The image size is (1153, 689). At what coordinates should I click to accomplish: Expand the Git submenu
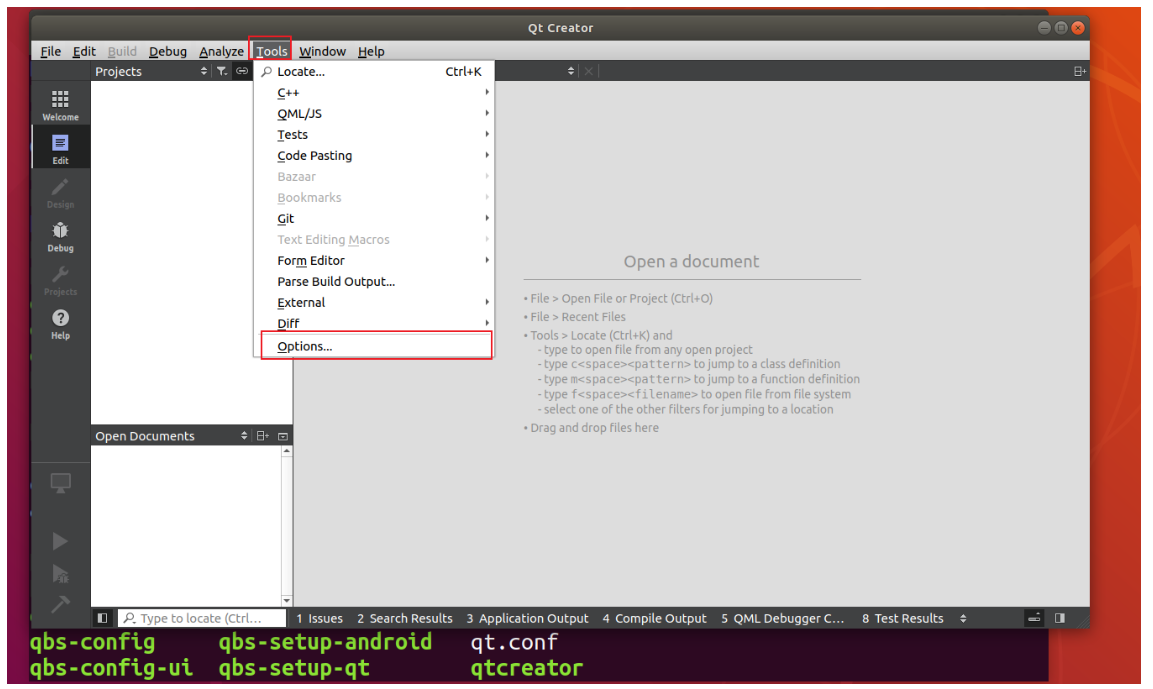point(374,218)
